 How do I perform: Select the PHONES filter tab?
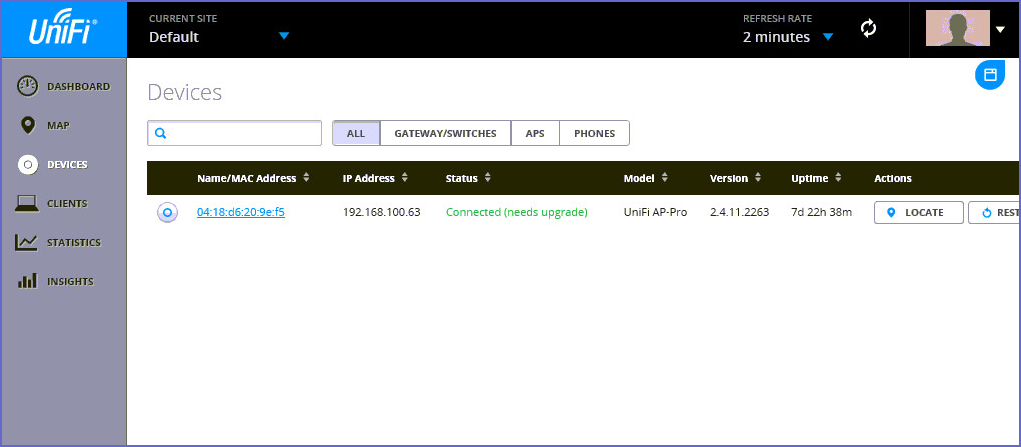(594, 134)
